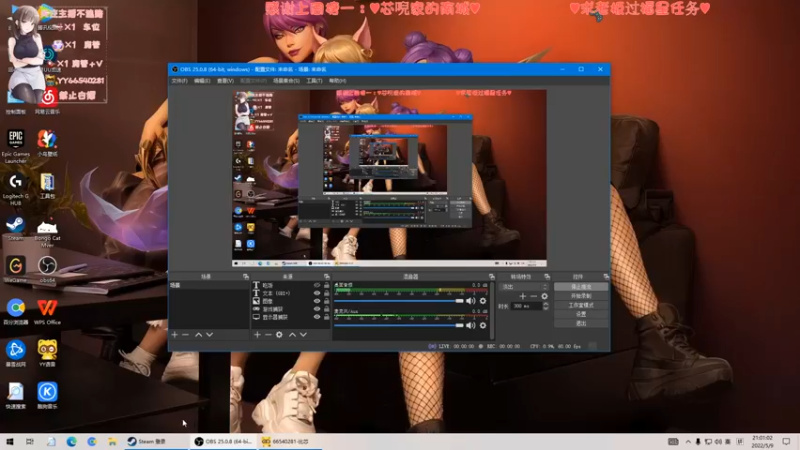
Task: Open the 淡出 transition type dropdown
Action: coord(523,287)
